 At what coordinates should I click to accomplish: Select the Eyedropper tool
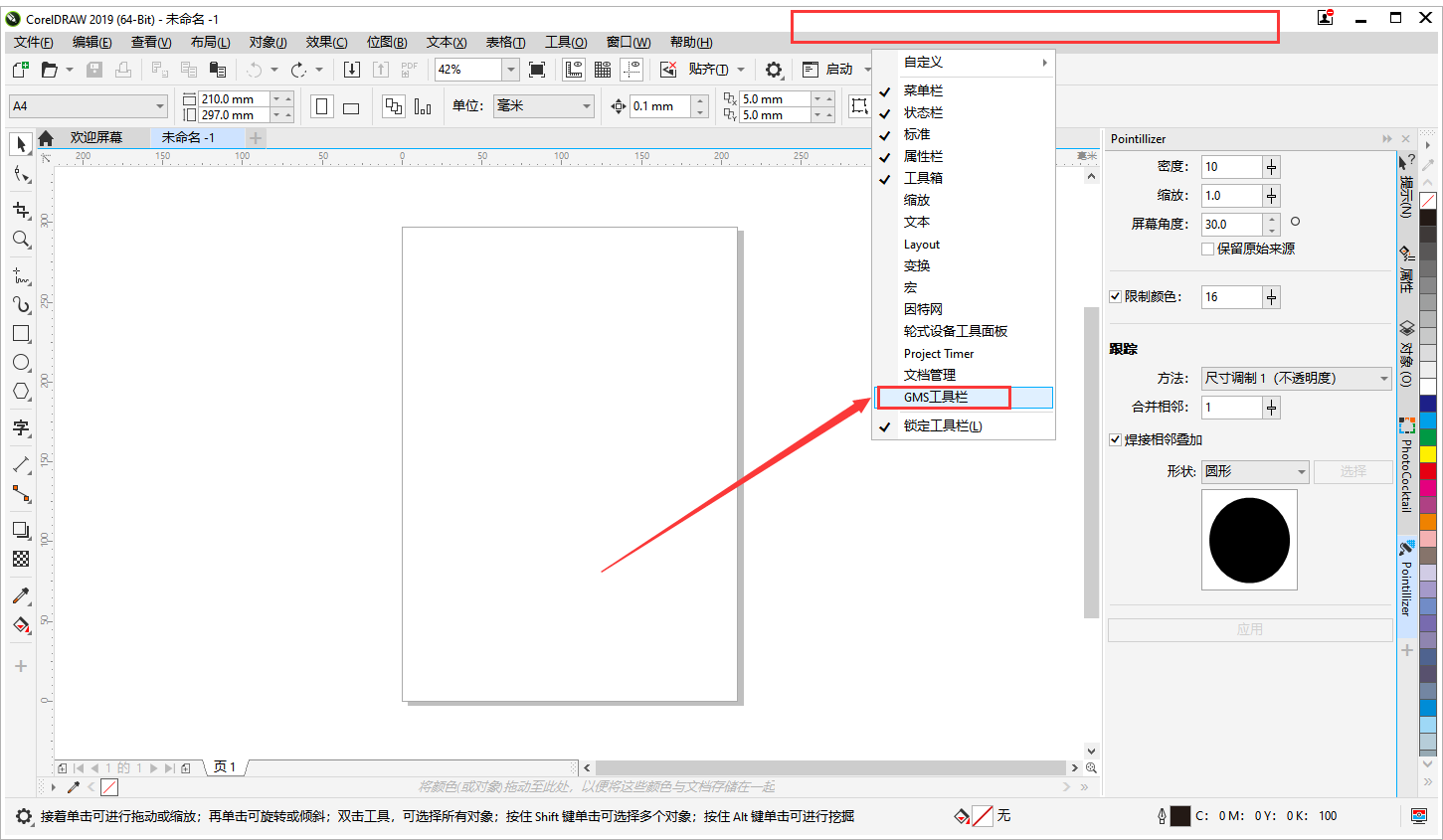pos(21,595)
